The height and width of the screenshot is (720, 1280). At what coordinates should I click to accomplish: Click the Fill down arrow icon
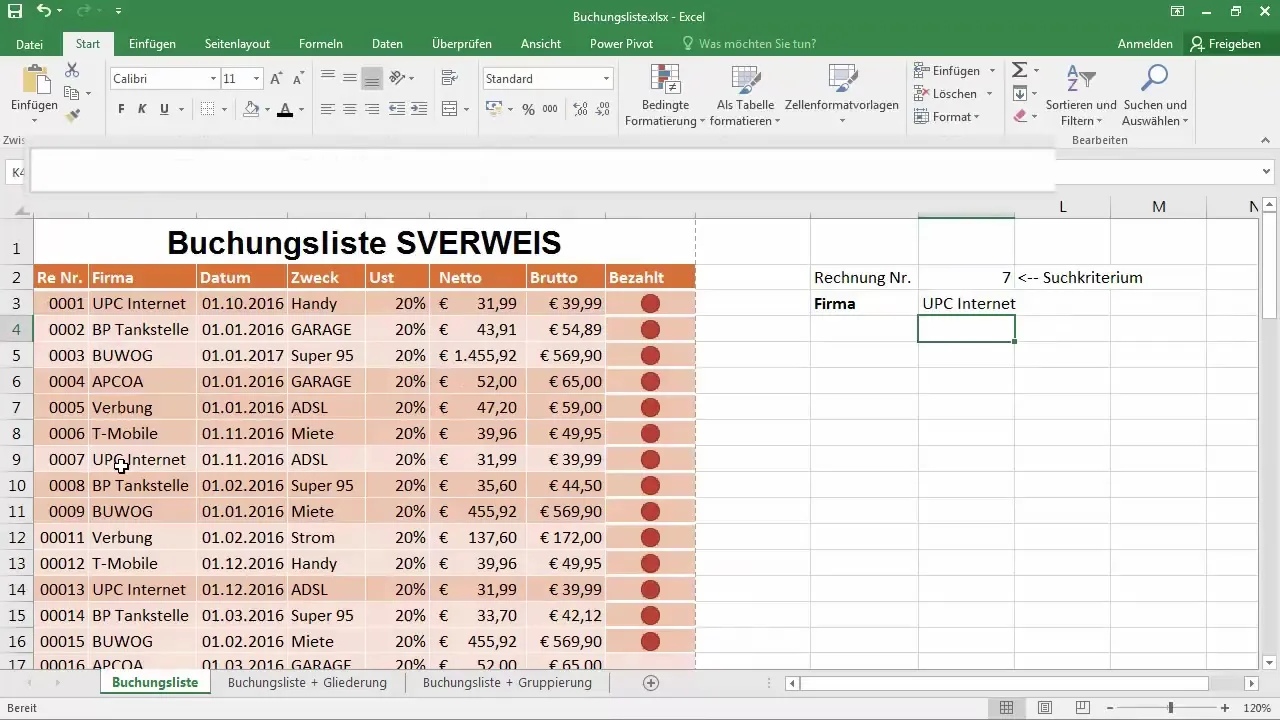coord(1020,93)
